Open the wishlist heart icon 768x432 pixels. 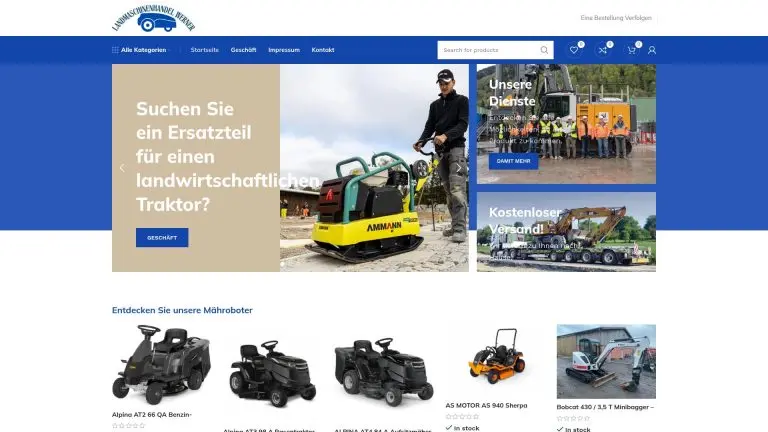click(x=574, y=50)
